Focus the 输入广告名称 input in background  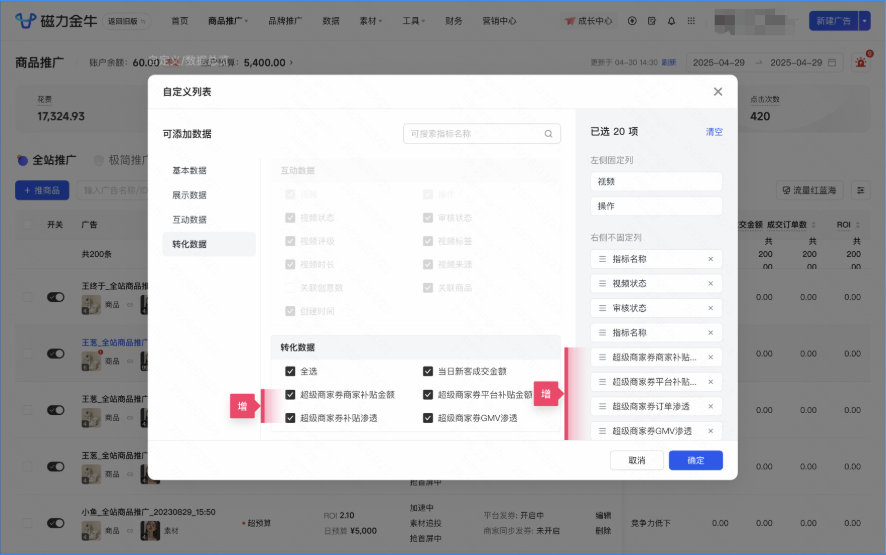pyautogui.click(x=113, y=190)
